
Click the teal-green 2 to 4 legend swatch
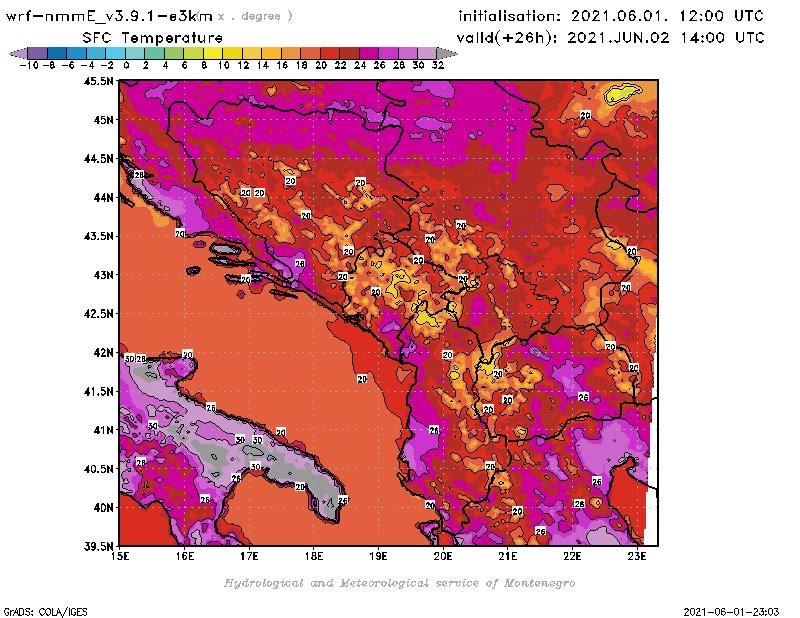pyautogui.click(x=155, y=53)
